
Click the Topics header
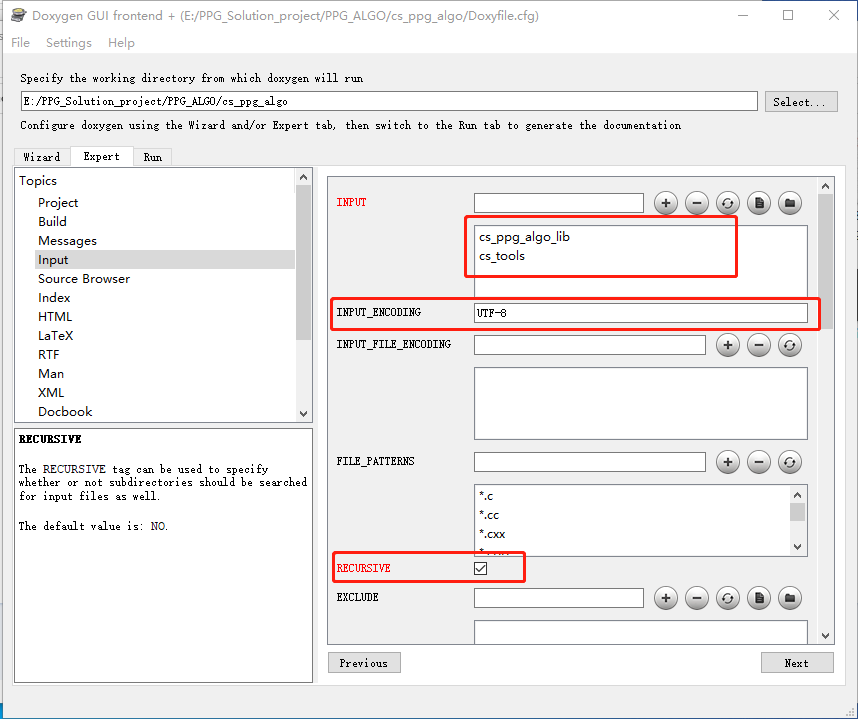[38, 181]
